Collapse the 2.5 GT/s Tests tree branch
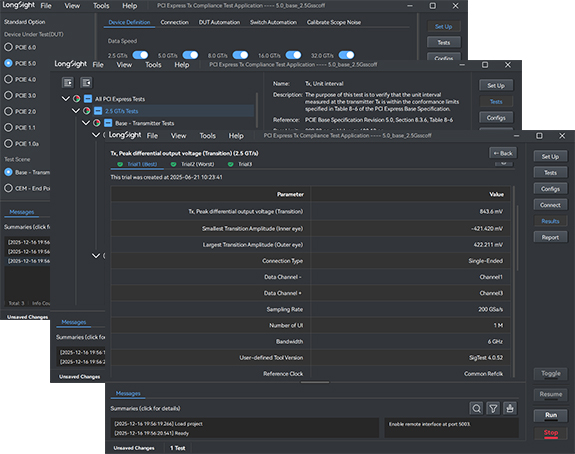The width and height of the screenshot is (575, 454). pos(76,111)
